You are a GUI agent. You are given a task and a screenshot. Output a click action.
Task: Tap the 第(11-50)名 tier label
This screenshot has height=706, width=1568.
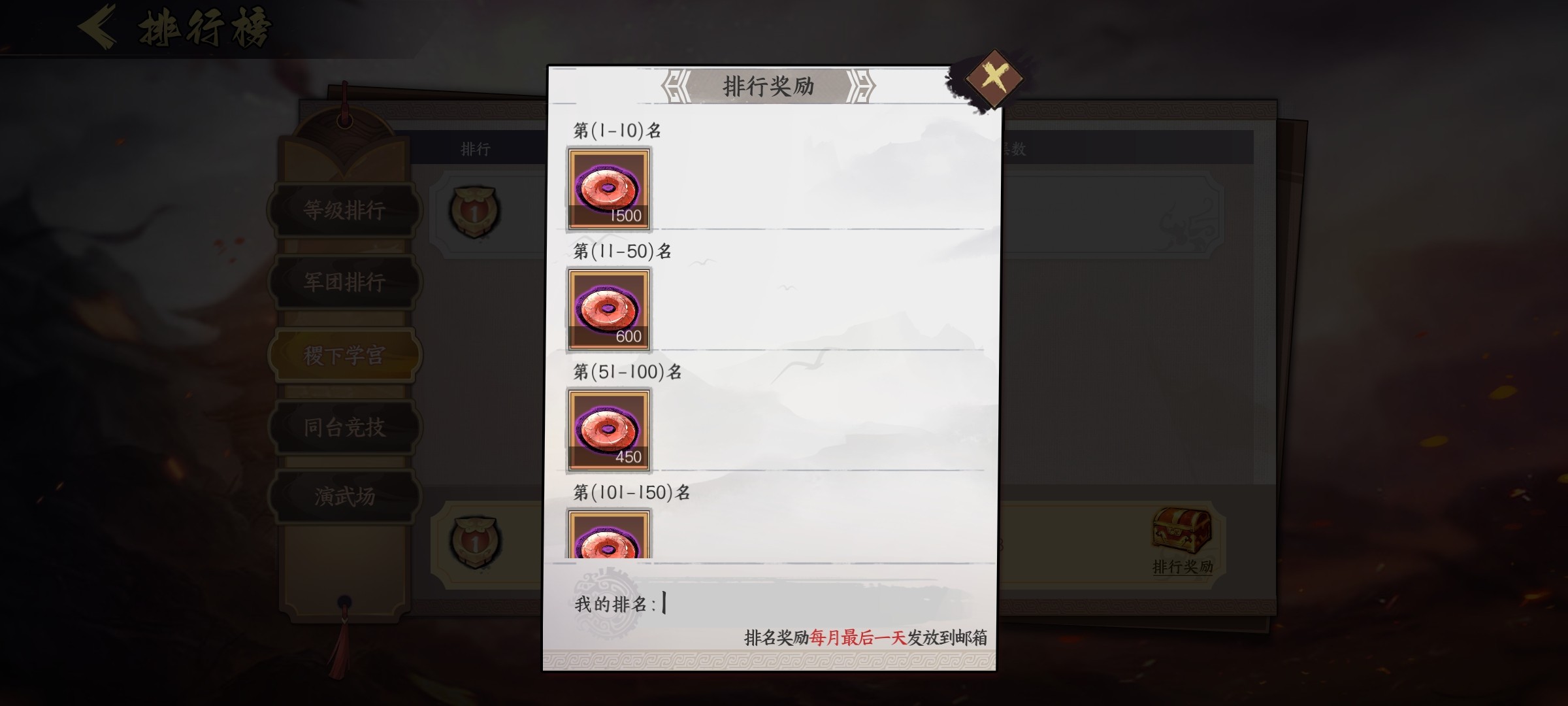[x=623, y=252]
